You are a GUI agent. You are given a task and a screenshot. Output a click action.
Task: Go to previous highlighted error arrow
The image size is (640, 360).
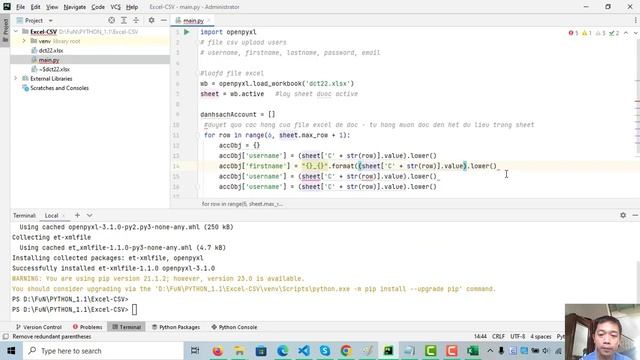(x=626, y=33)
